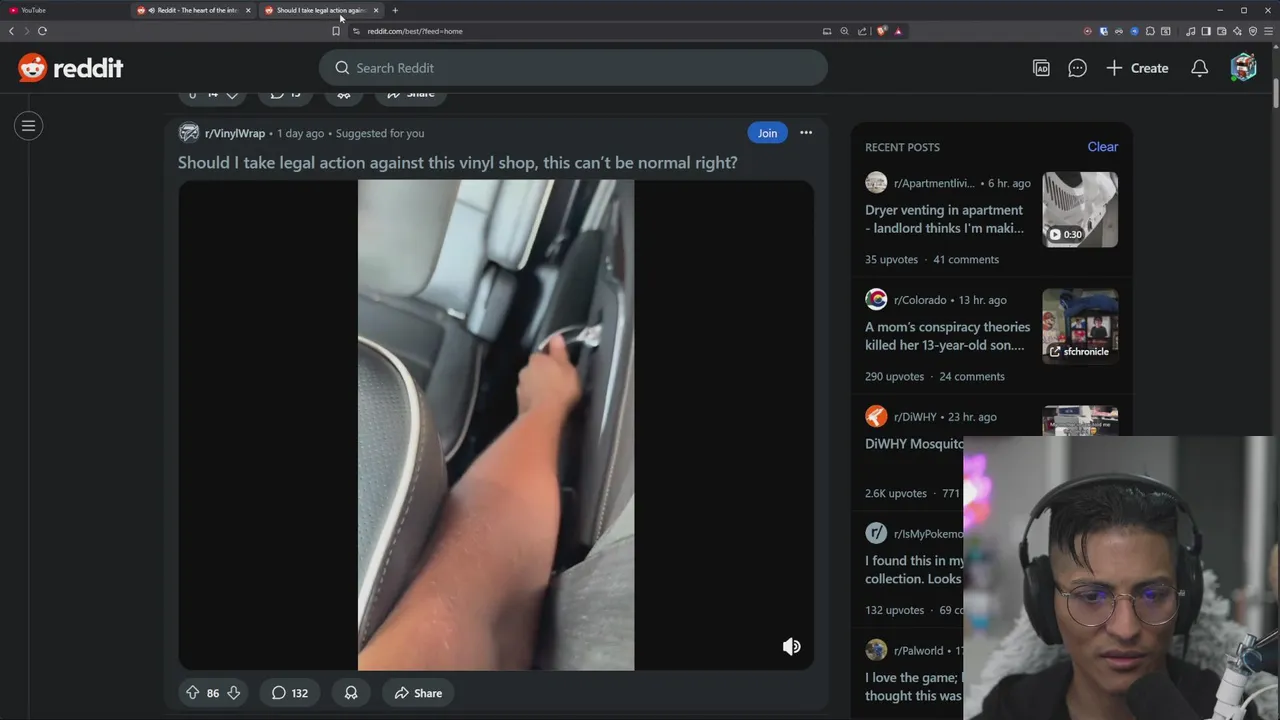Click the Reddit logo to go home
This screenshot has width=1280, height=720.
(70, 68)
